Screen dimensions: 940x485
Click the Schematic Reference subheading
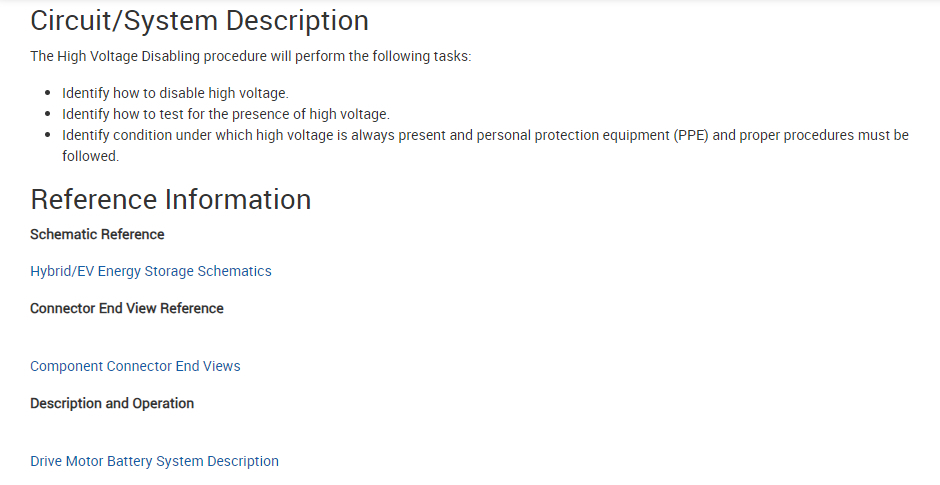(97, 234)
